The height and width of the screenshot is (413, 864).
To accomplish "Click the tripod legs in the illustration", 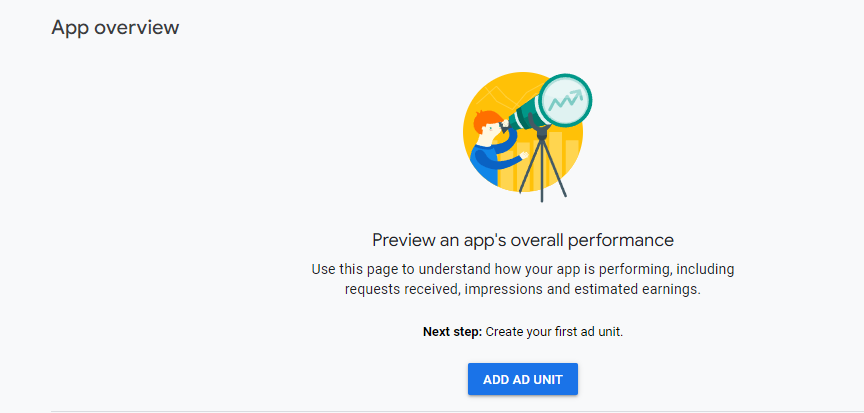I will tap(542, 169).
